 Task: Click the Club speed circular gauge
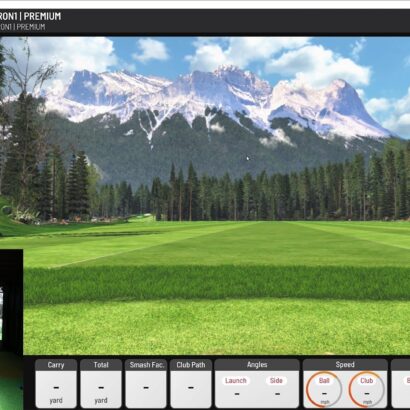pyautogui.click(x=366, y=389)
